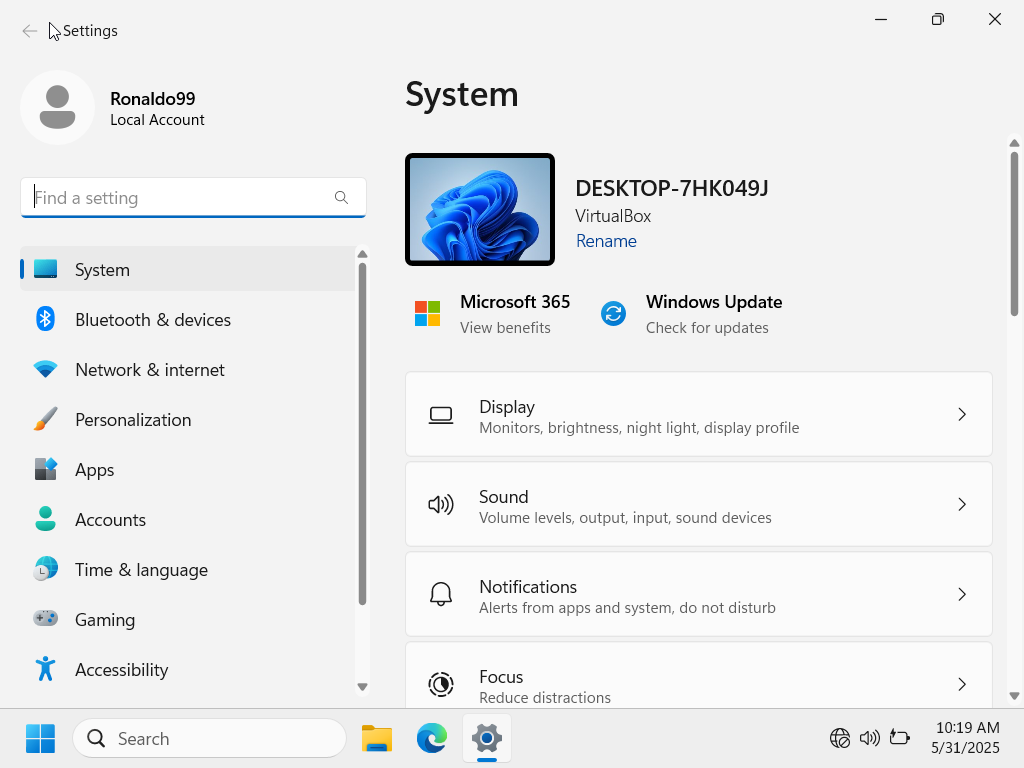Image resolution: width=1024 pixels, height=768 pixels.
Task: Open the Display settings card
Action: 699,414
